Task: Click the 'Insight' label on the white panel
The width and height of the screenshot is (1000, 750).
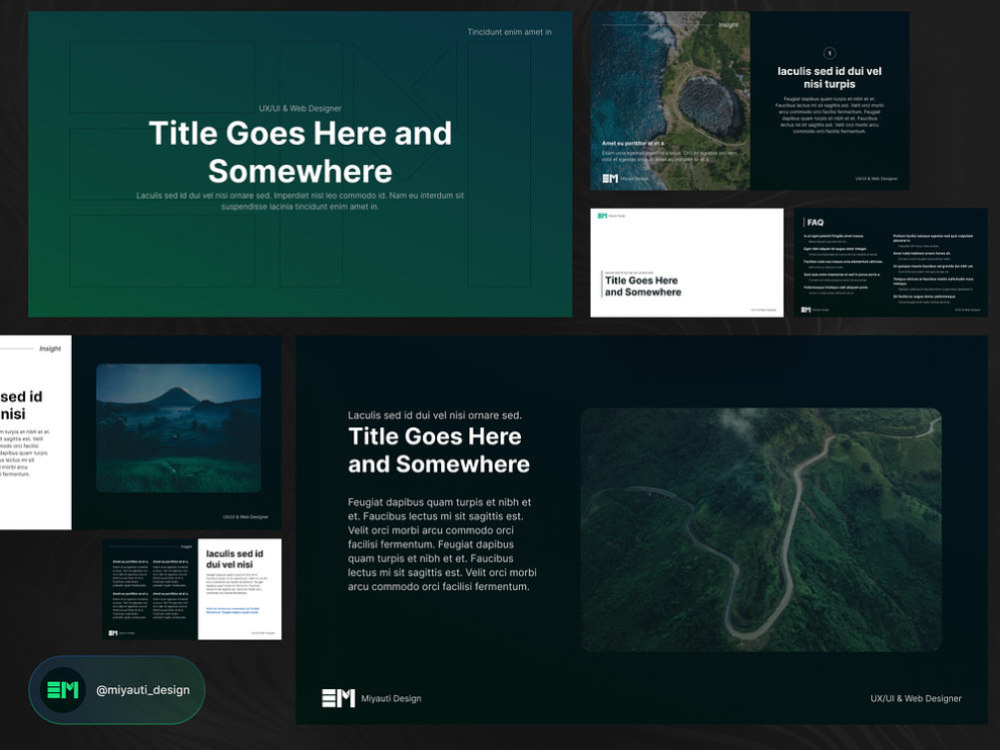Action: click(x=50, y=349)
